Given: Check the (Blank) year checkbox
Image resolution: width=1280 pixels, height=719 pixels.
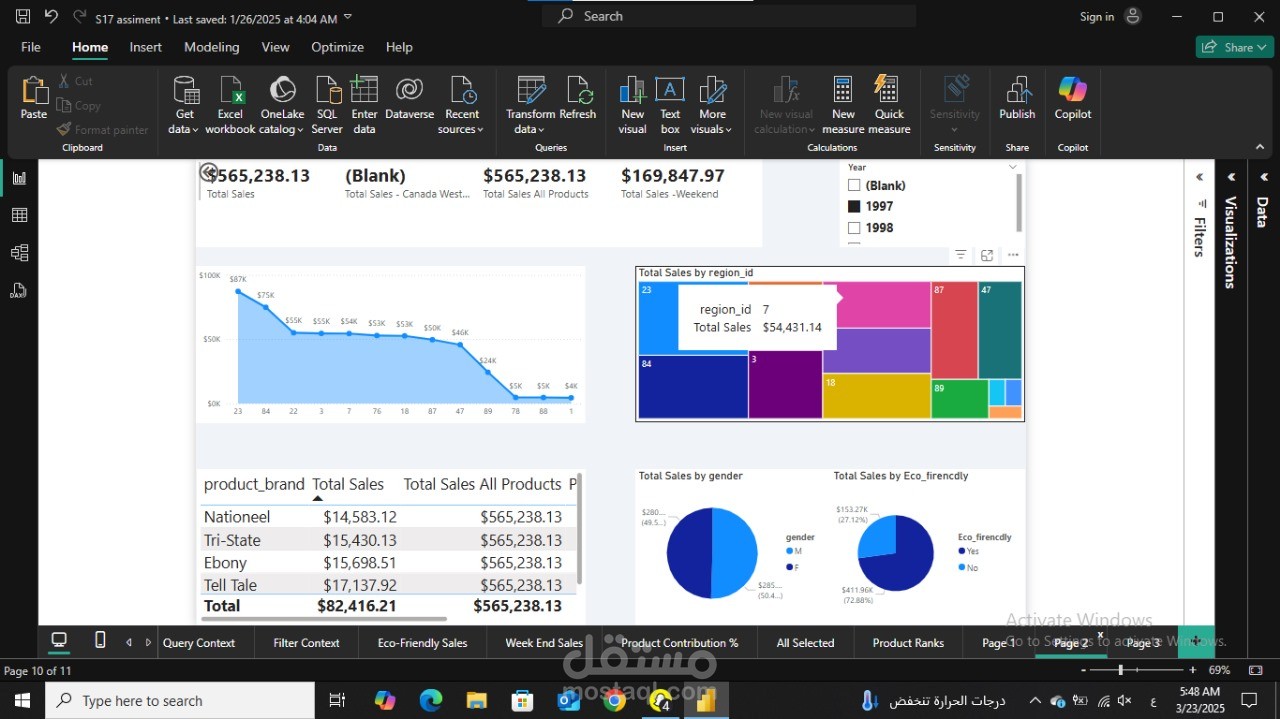Looking at the screenshot, I should pyautogui.click(x=854, y=185).
